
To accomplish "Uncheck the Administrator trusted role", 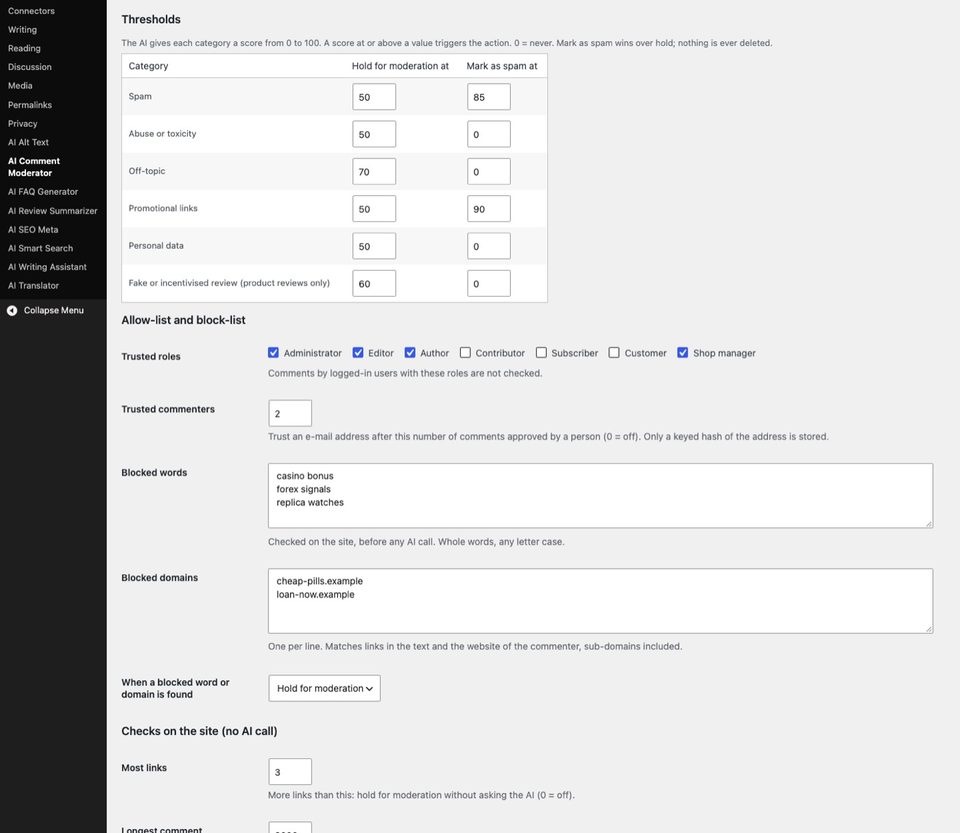I will [x=274, y=353].
